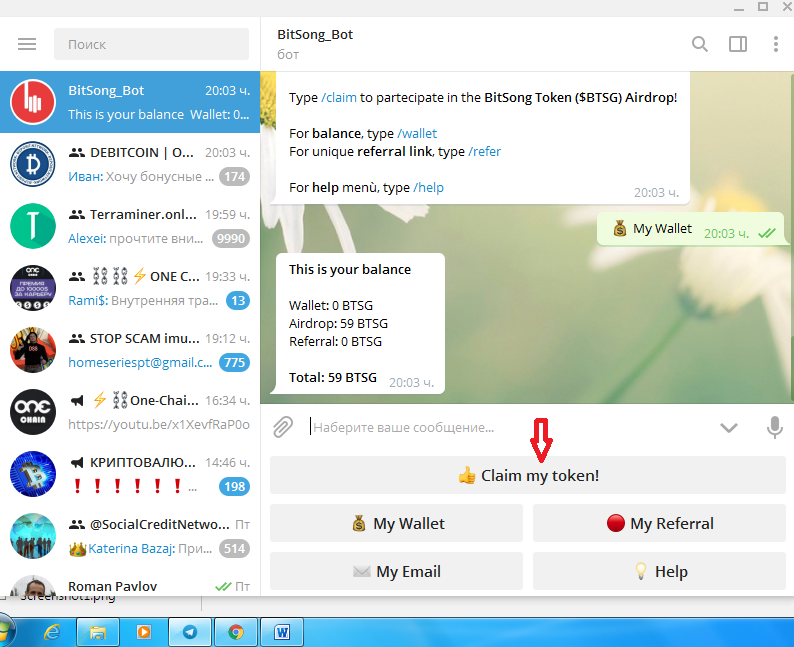The height and width of the screenshot is (647, 794).
Task: Click the DEBITCOIN avatar icon
Action: [33, 164]
